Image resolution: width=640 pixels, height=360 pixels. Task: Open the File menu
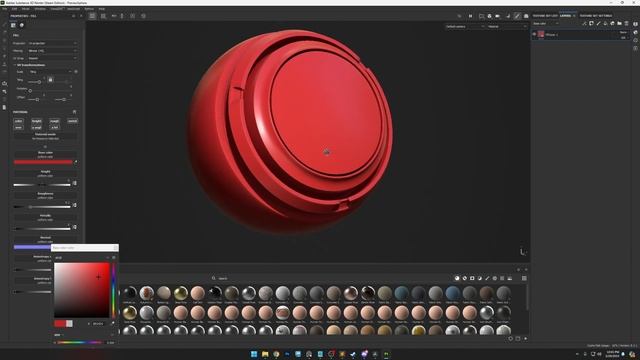[x=4, y=9]
